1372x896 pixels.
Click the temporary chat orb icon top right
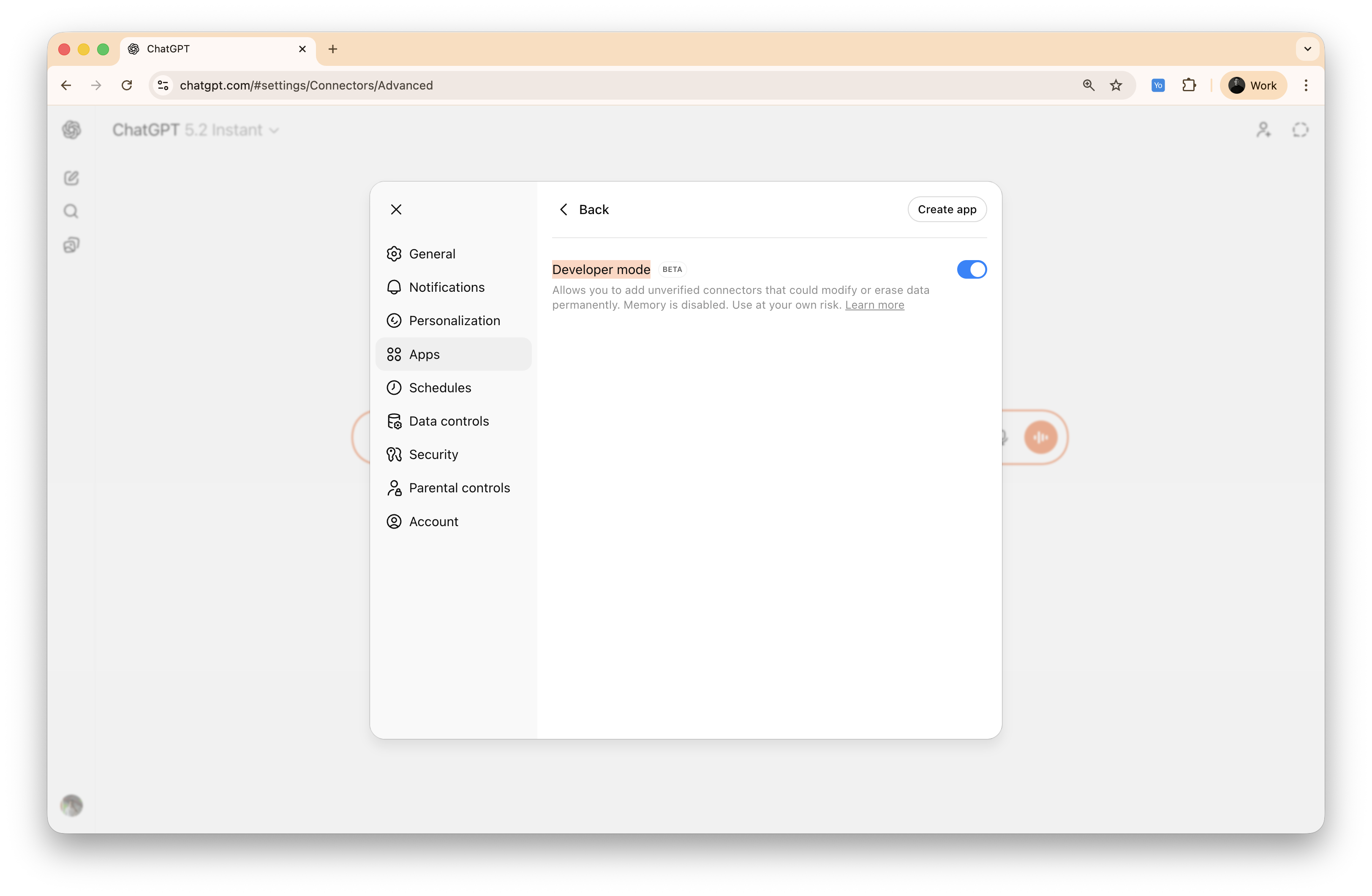1300,130
